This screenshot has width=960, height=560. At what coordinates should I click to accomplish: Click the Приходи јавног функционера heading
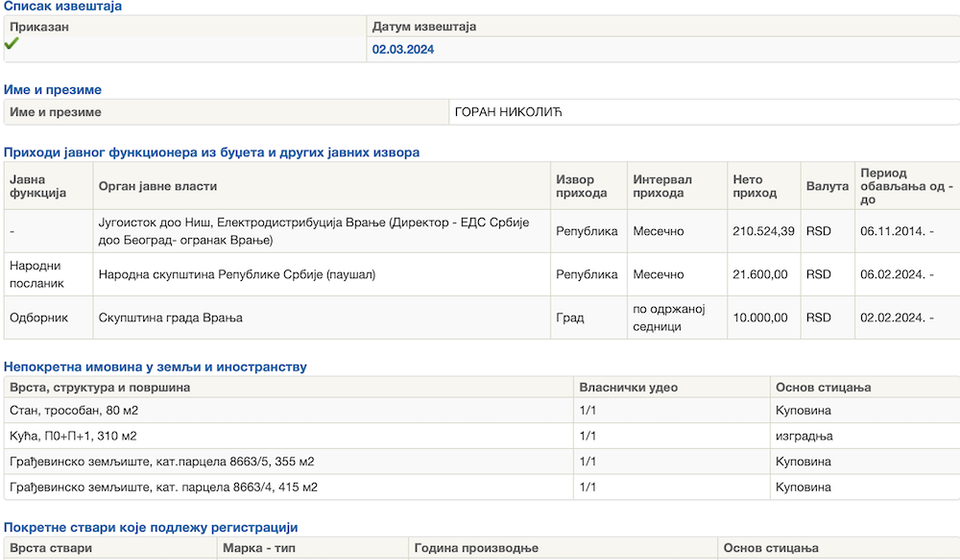212,152
